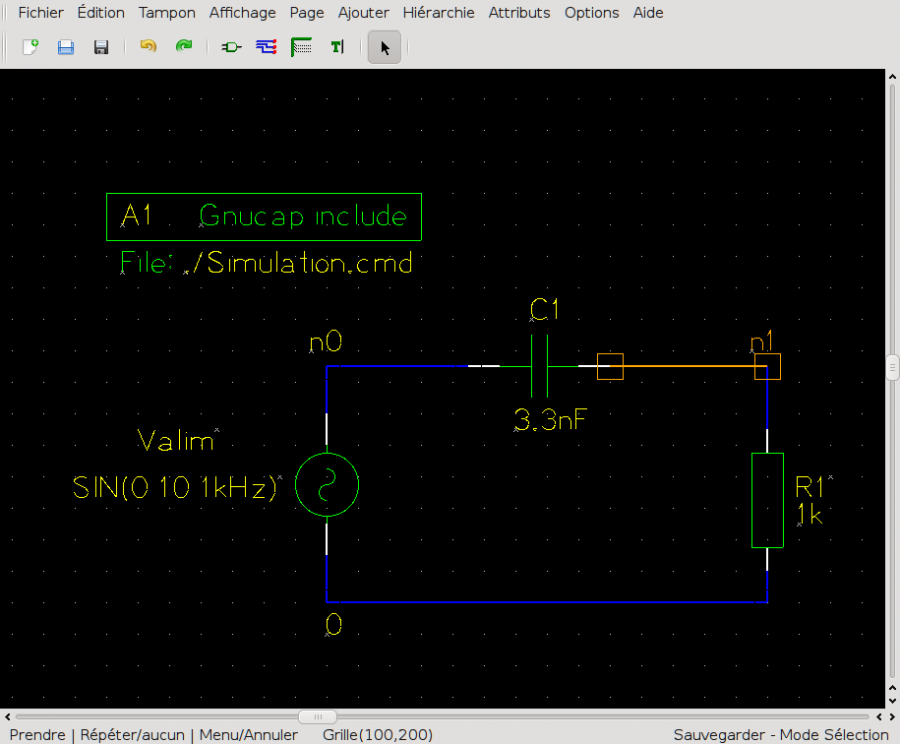Click the '1k' resistor value label
Screen dimensions: 900x744
(810, 514)
